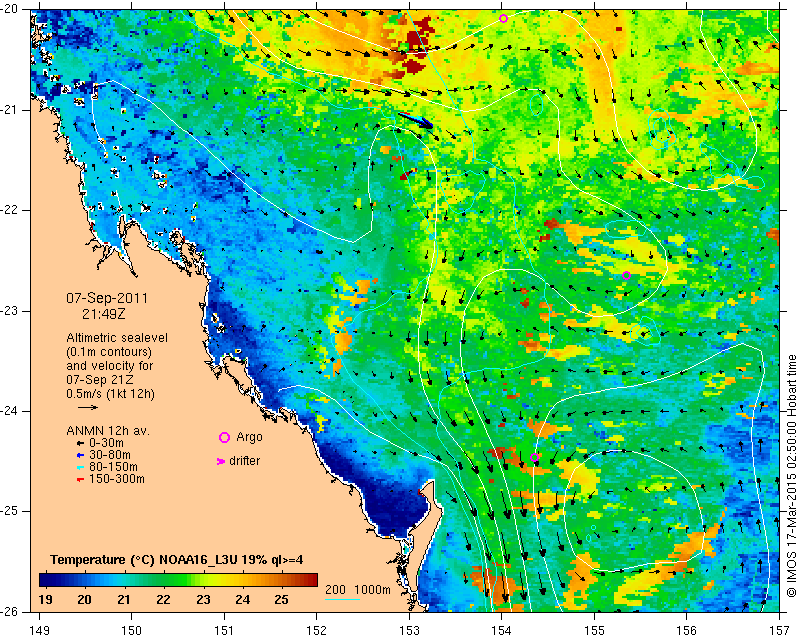Click the large blue ANMN current arrow near -21
The width and height of the screenshot is (800, 640).
(415, 120)
